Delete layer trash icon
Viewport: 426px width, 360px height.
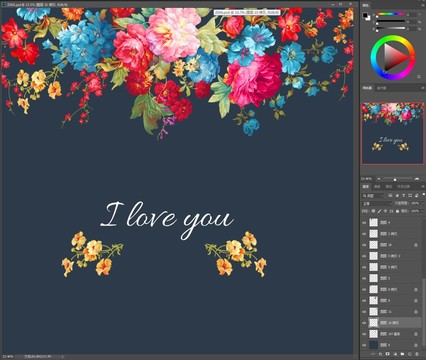pyautogui.click(x=417, y=354)
